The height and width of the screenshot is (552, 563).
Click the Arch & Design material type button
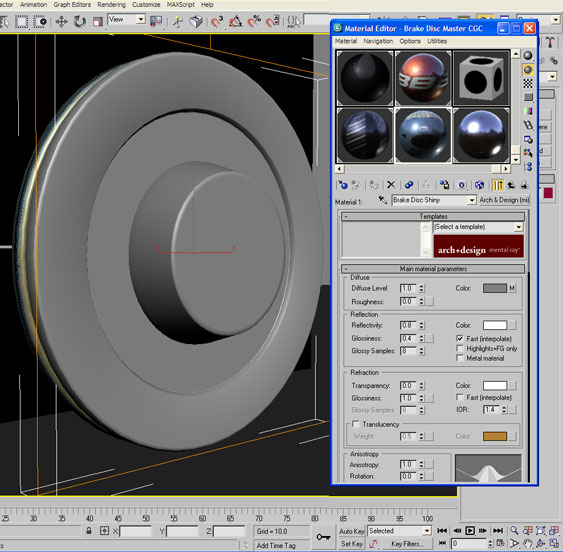[504, 200]
